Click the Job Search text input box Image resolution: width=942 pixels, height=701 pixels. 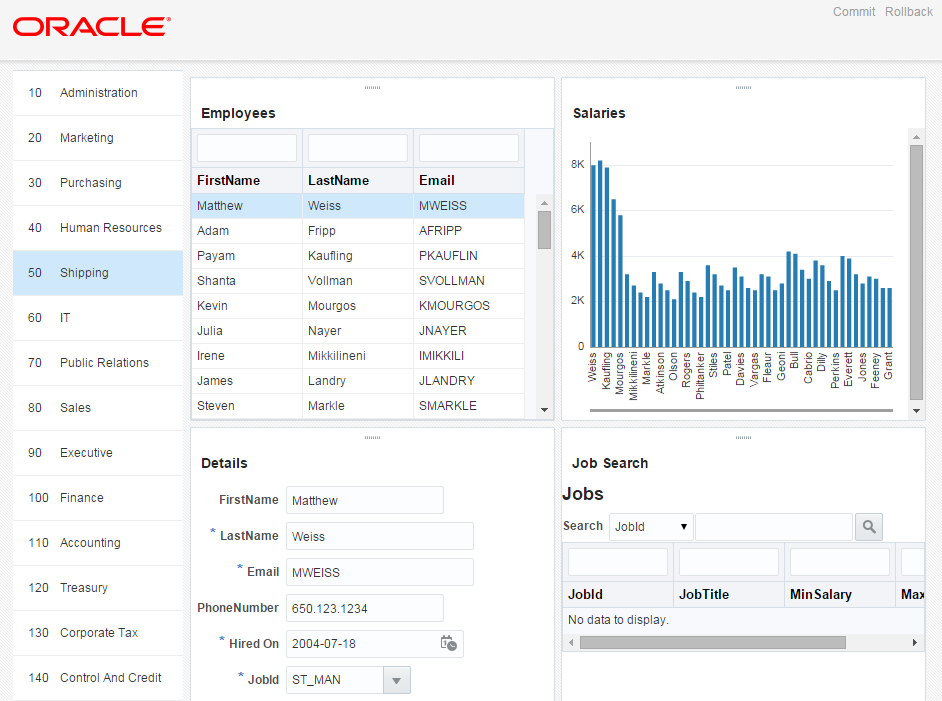pos(774,527)
